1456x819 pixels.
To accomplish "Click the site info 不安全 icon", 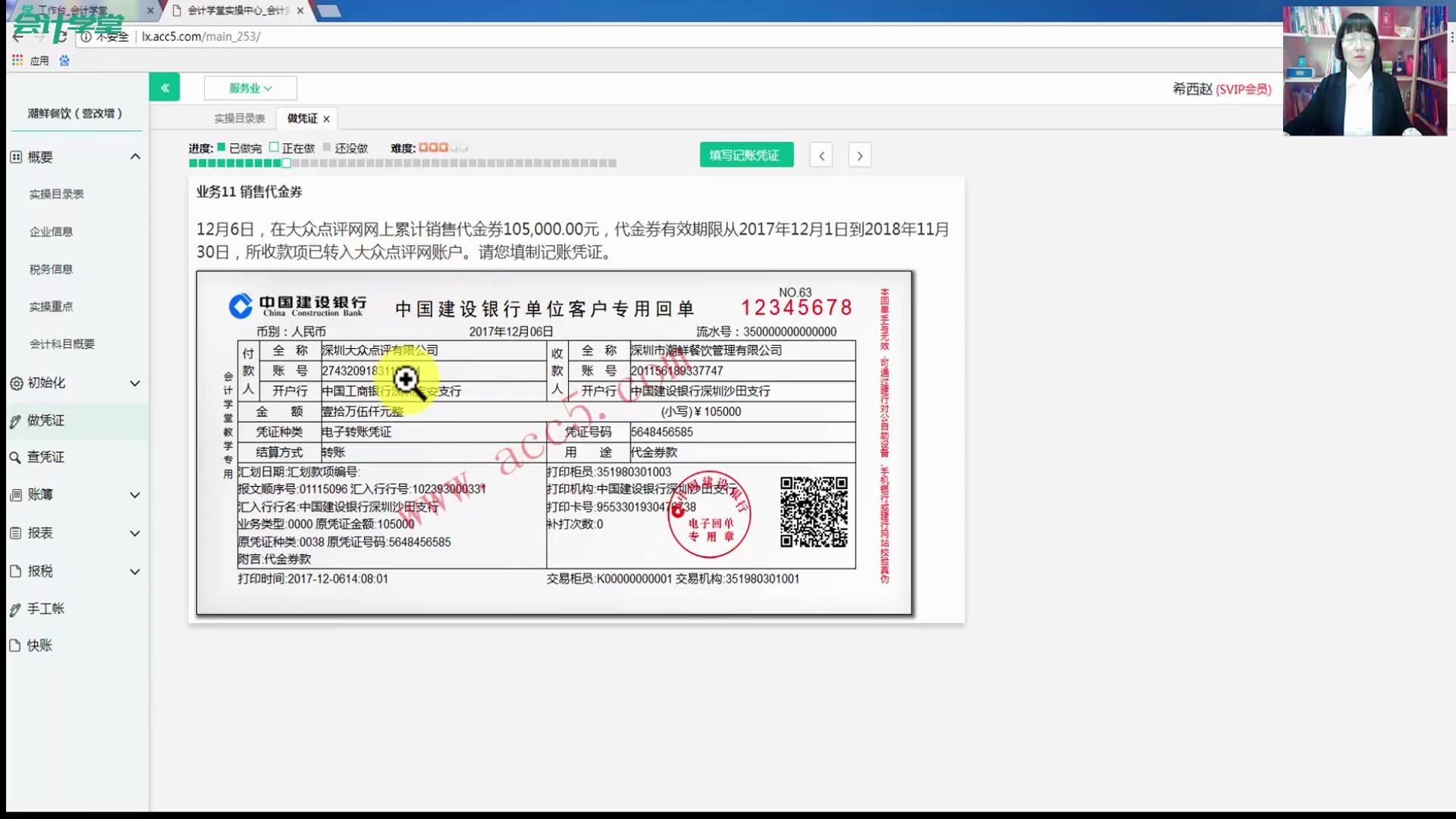I will (x=87, y=36).
